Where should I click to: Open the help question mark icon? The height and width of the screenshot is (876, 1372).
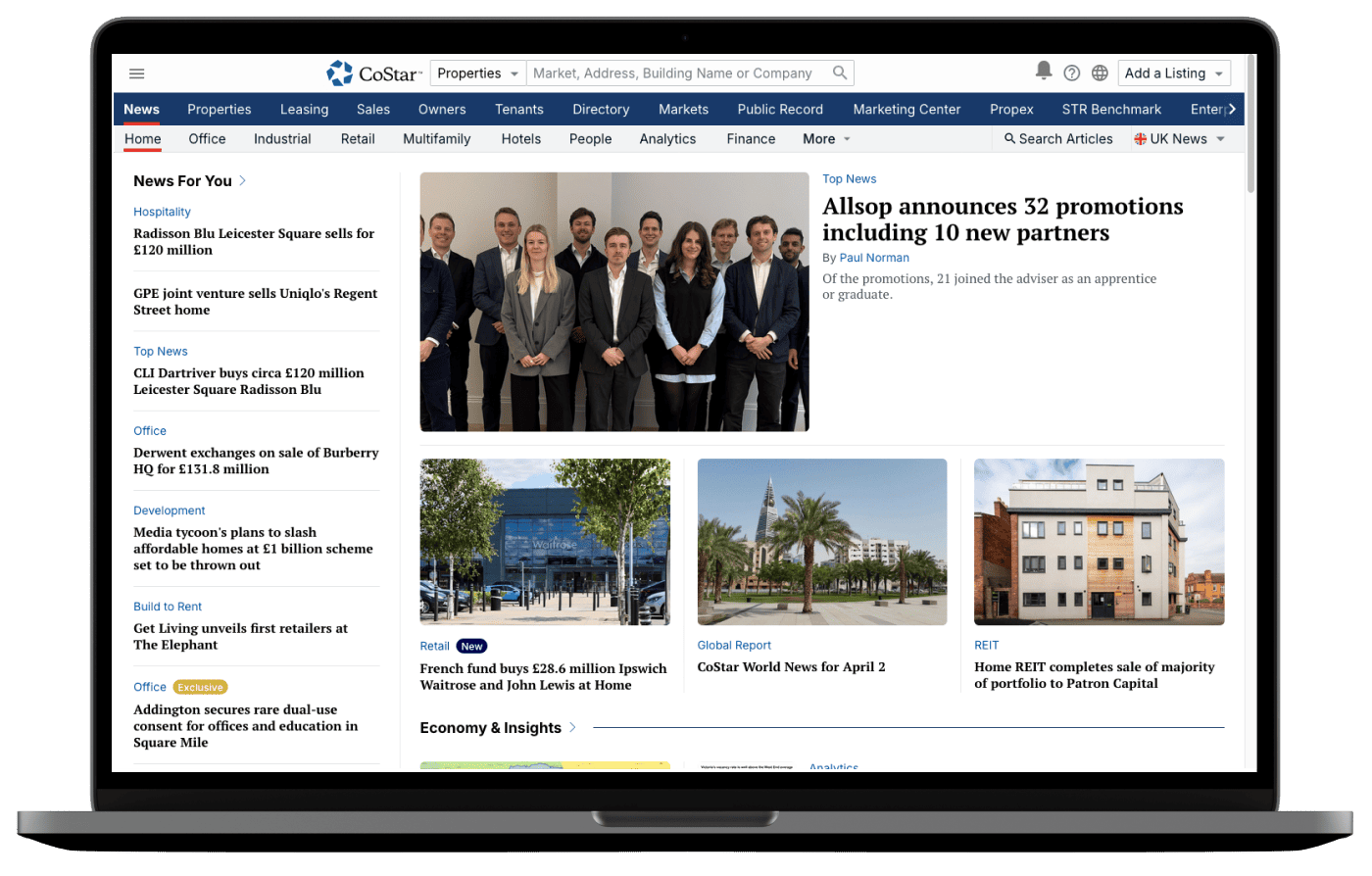[1072, 73]
